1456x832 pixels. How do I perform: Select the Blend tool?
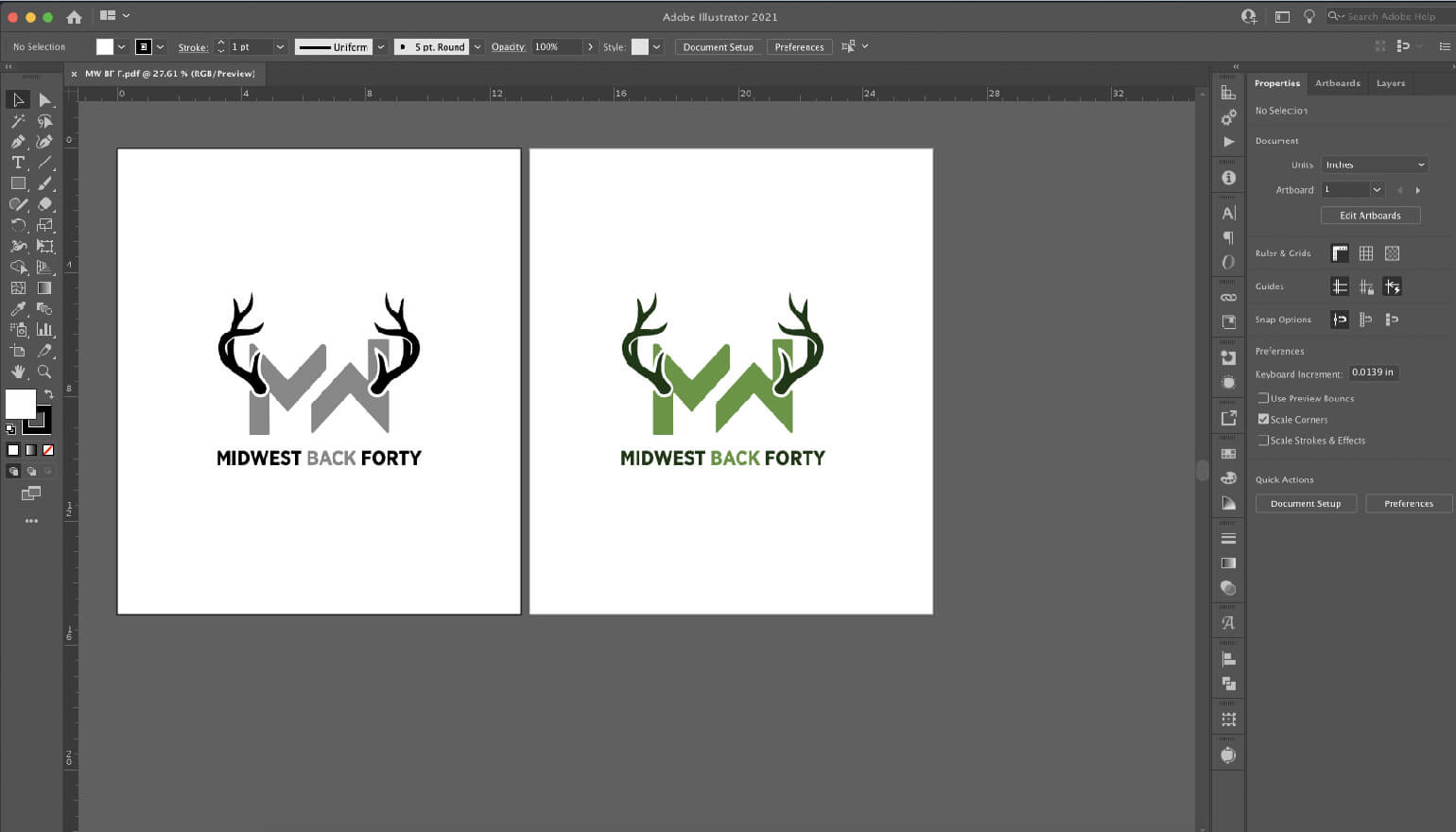44,308
